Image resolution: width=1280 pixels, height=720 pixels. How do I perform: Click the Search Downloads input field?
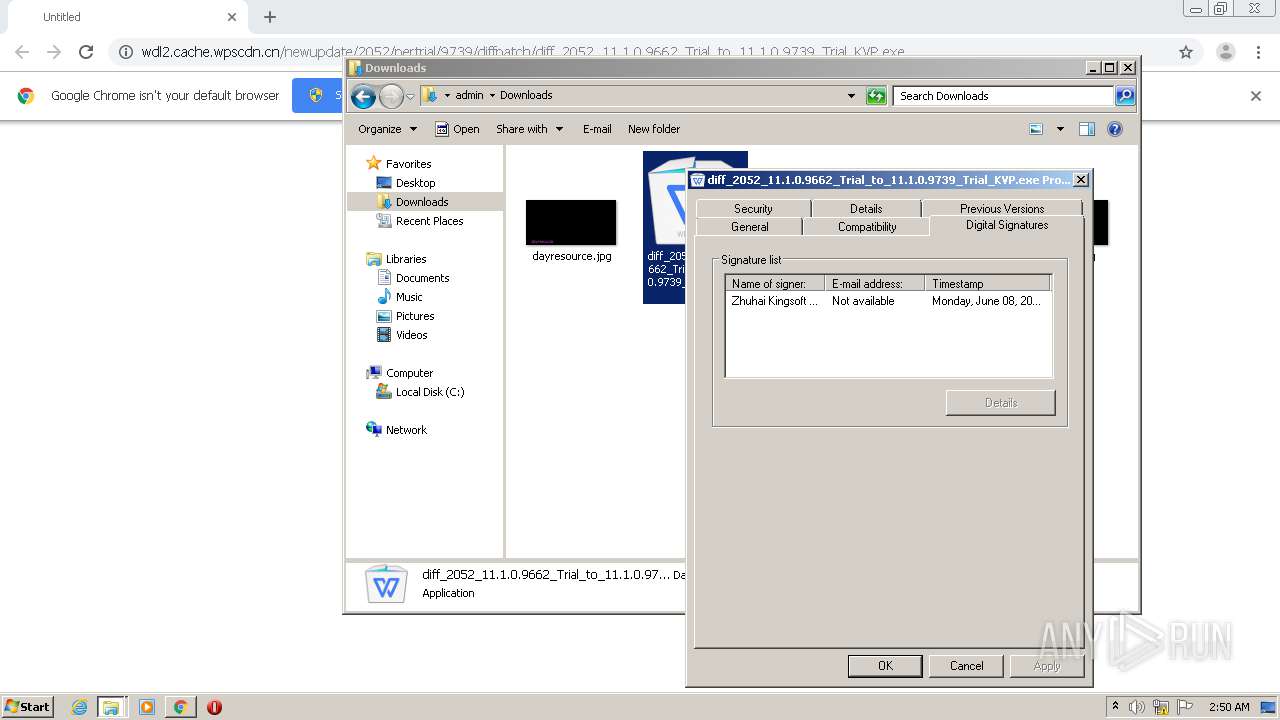pos(1003,96)
